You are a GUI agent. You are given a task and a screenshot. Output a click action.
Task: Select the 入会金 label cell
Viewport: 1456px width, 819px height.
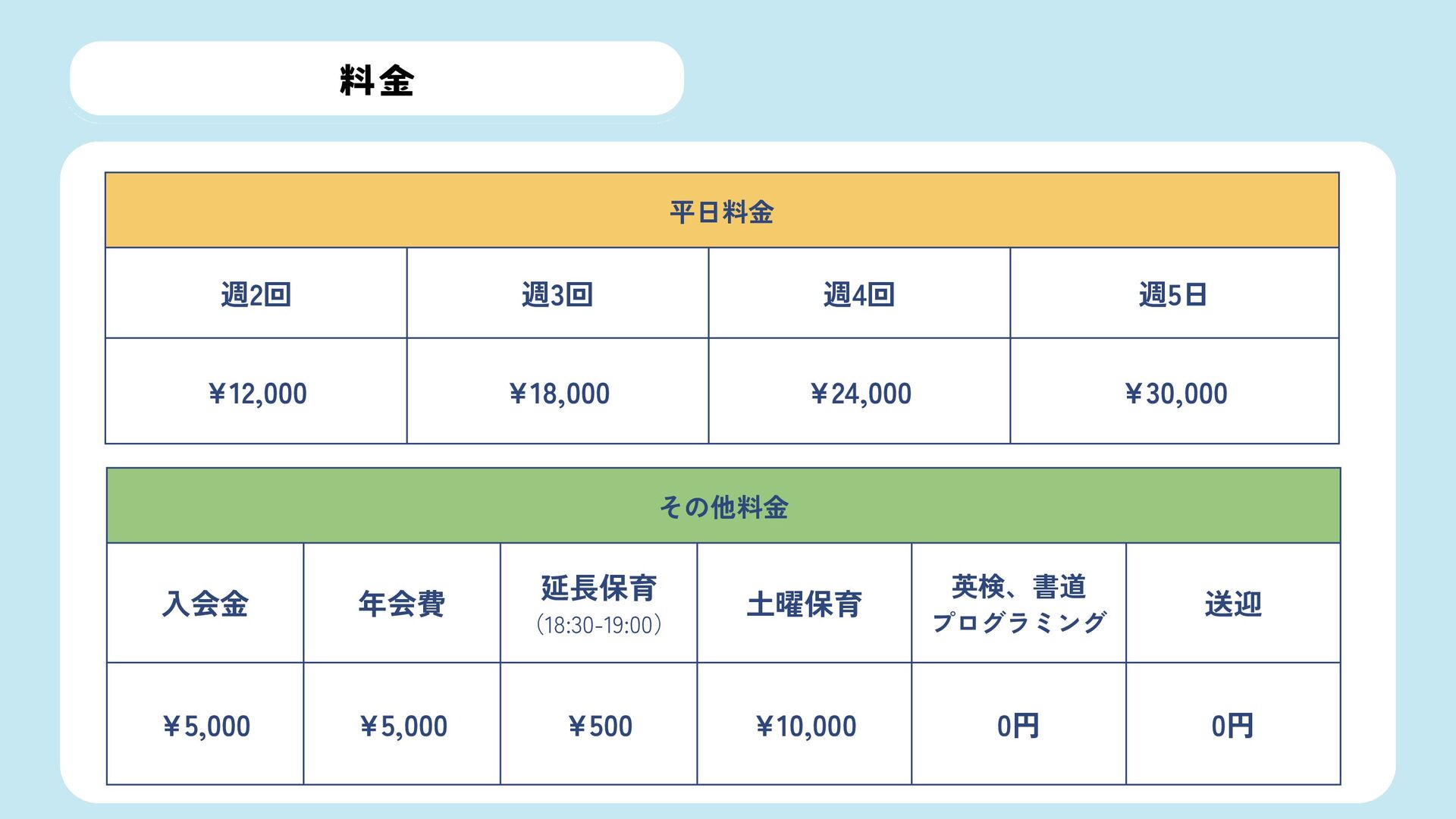coord(205,604)
